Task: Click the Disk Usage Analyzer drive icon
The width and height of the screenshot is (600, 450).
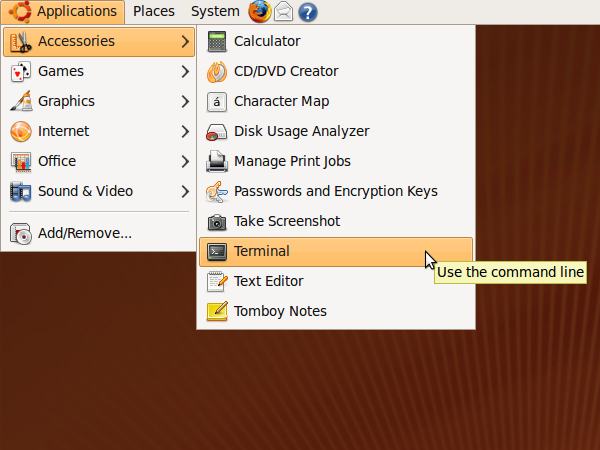Action: point(217,132)
